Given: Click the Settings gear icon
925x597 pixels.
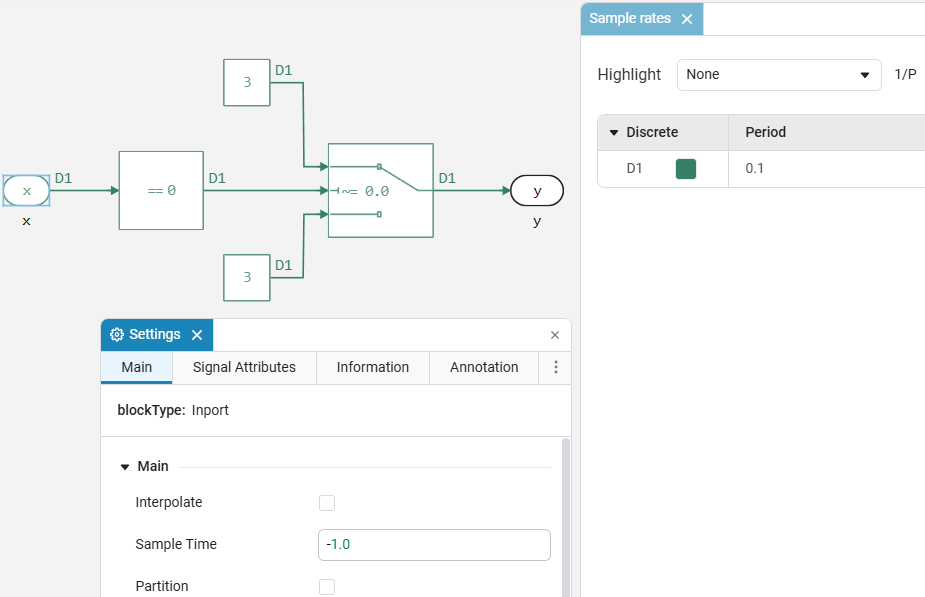Looking at the screenshot, I should 117,335.
